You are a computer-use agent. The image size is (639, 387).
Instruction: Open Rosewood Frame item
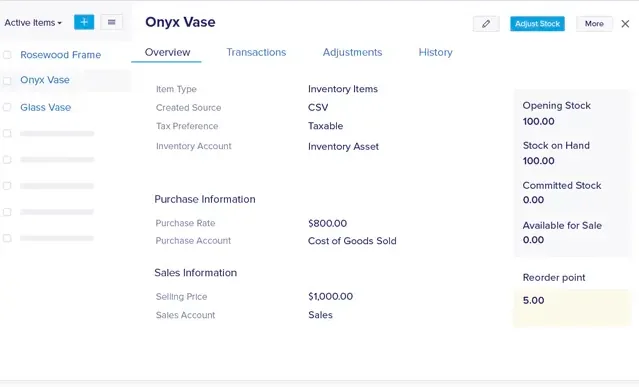[60, 55]
